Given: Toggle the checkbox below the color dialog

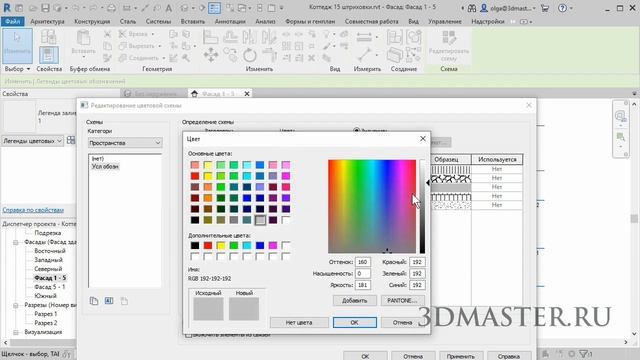Looking at the screenshot, I should tap(188, 335).
